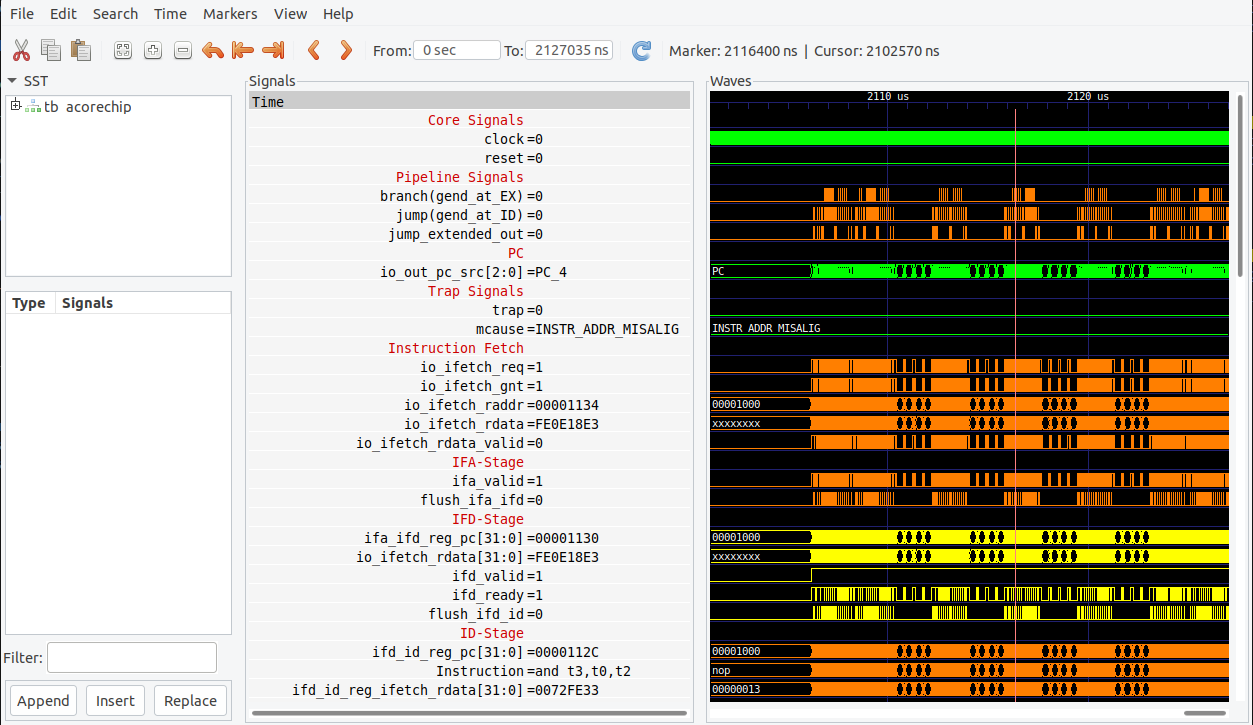Find the next edge with the right chevron
This screenshot has height=725, width=1253.
[x=345, y=50]
